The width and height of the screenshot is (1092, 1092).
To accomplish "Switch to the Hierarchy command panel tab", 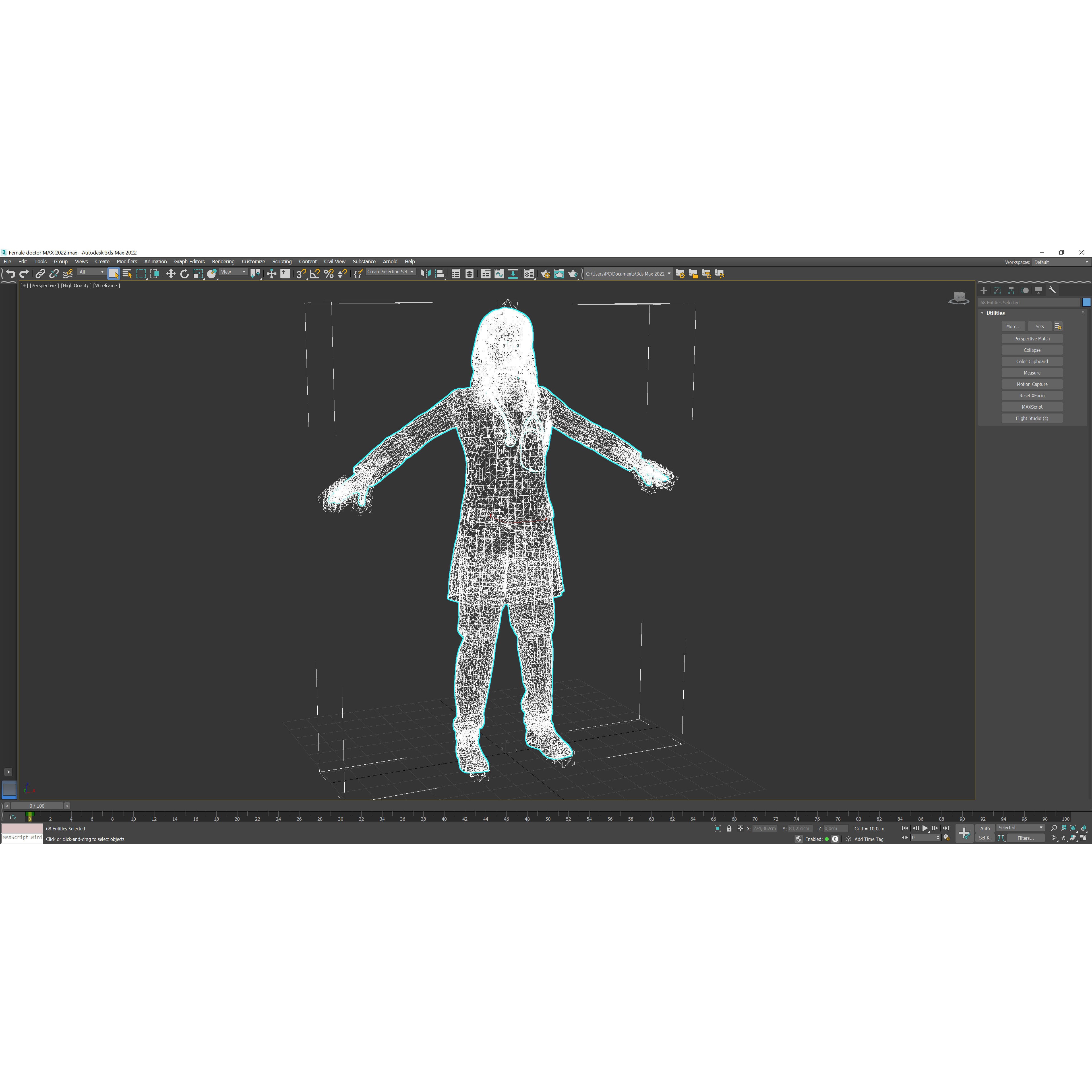I will point(1011,290).
